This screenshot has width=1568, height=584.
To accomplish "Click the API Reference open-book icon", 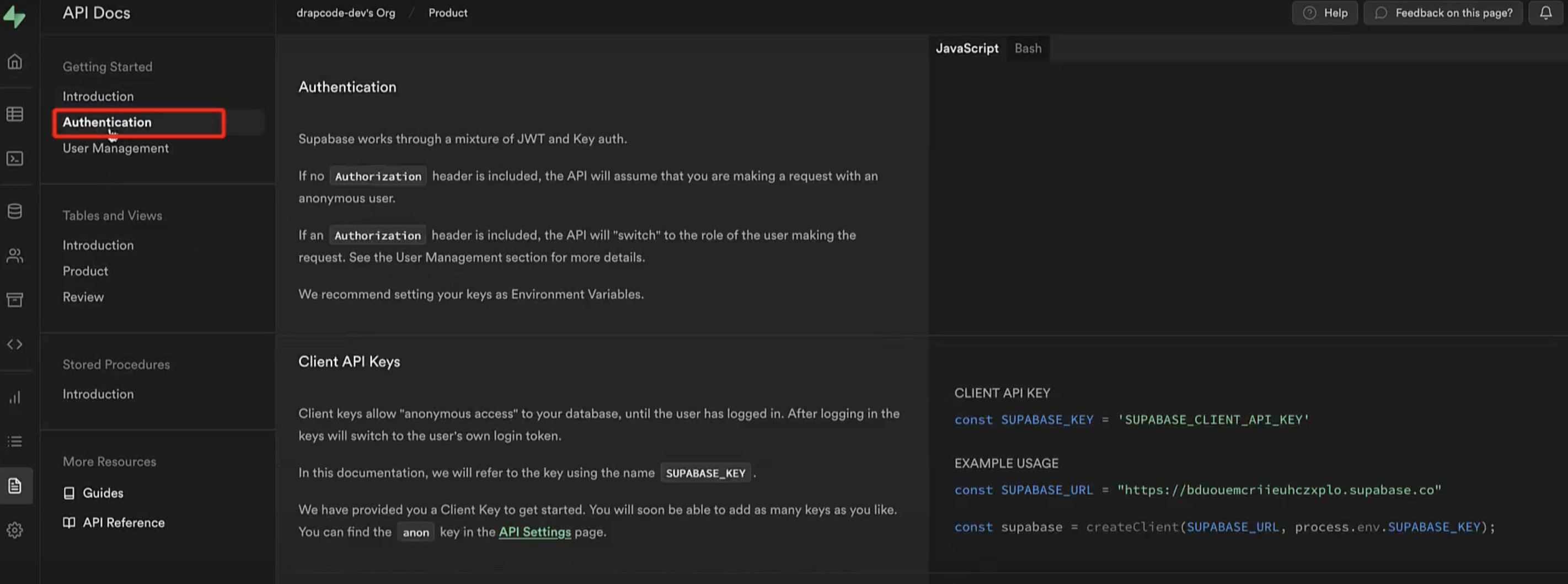I will pos(69,523).
